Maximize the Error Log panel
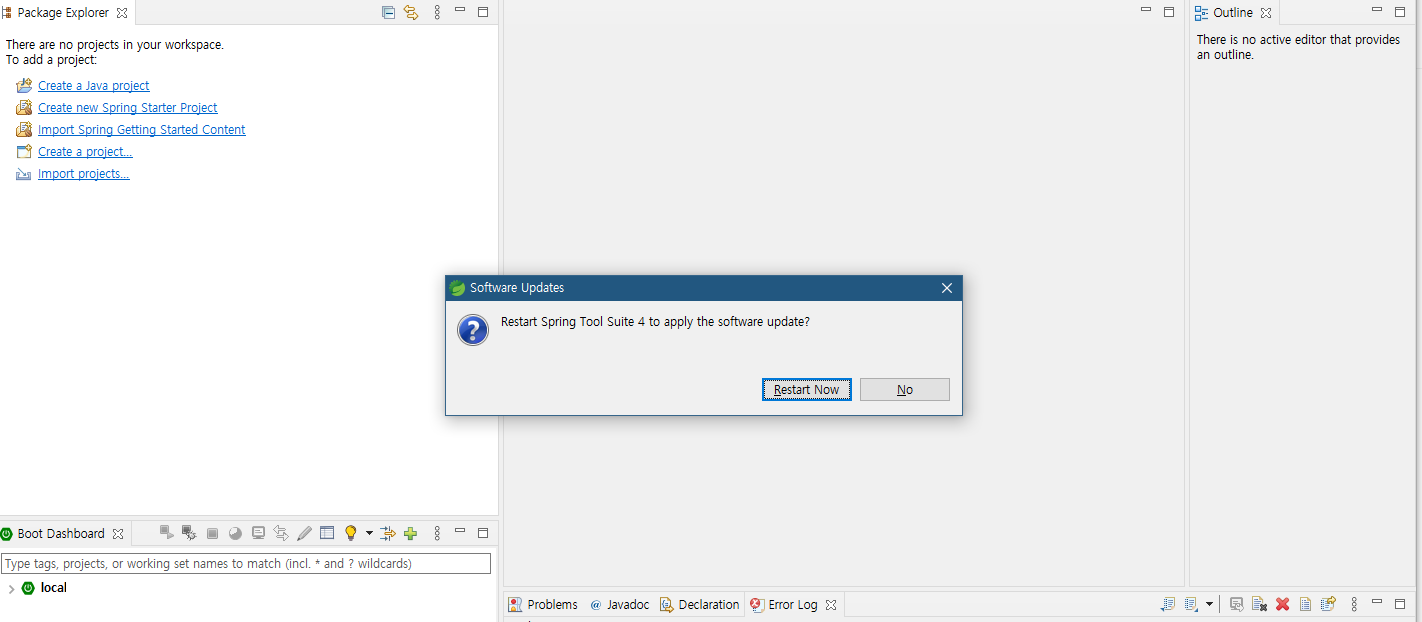Screen dimensions: 1422x622 click(1400, 603)
